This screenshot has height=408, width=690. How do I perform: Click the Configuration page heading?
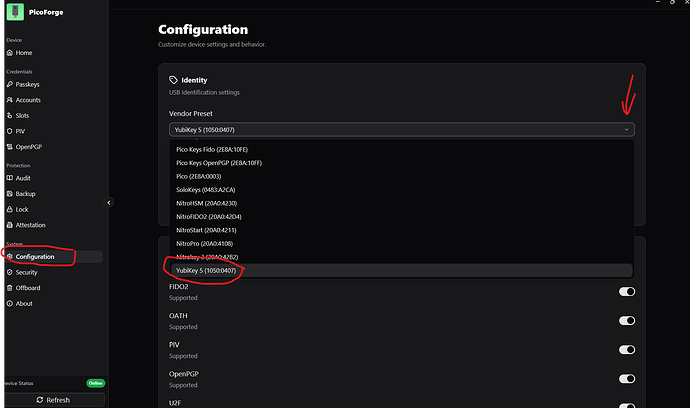click(203, 29)
